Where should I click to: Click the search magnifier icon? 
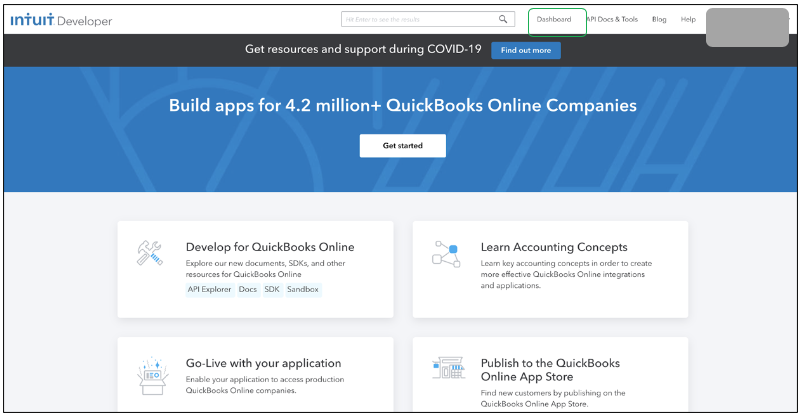tap(503, 19)
